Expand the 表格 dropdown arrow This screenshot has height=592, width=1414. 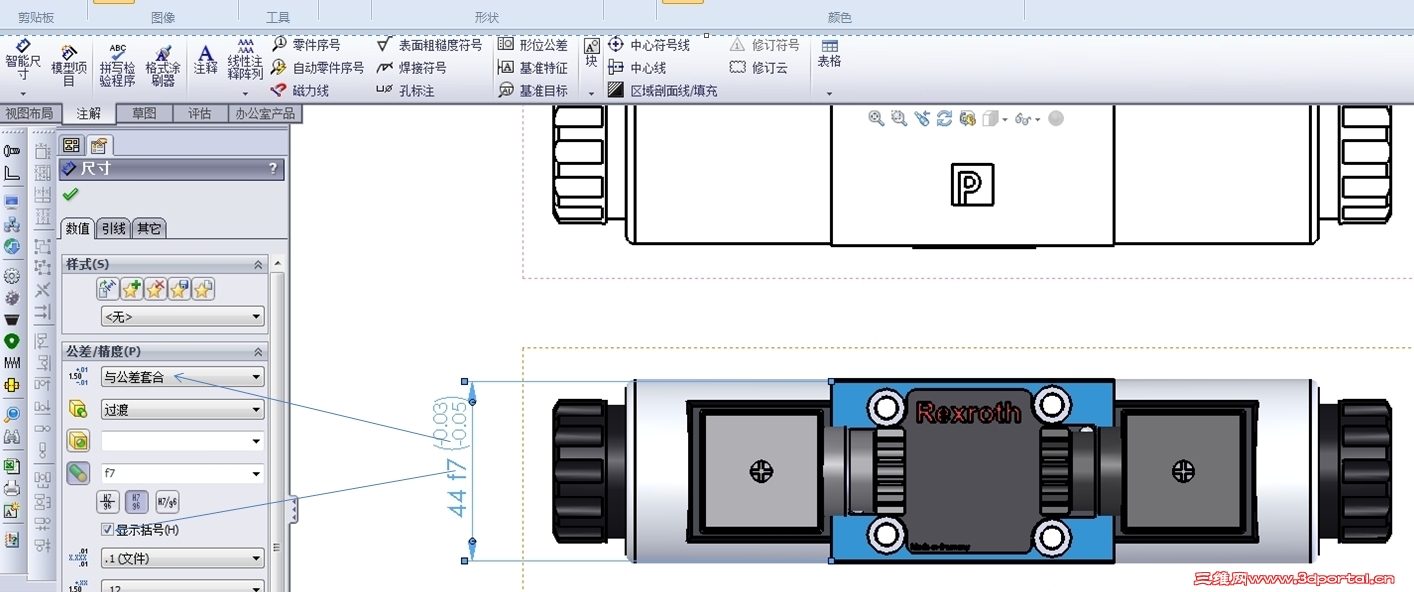tap(829, 93)
